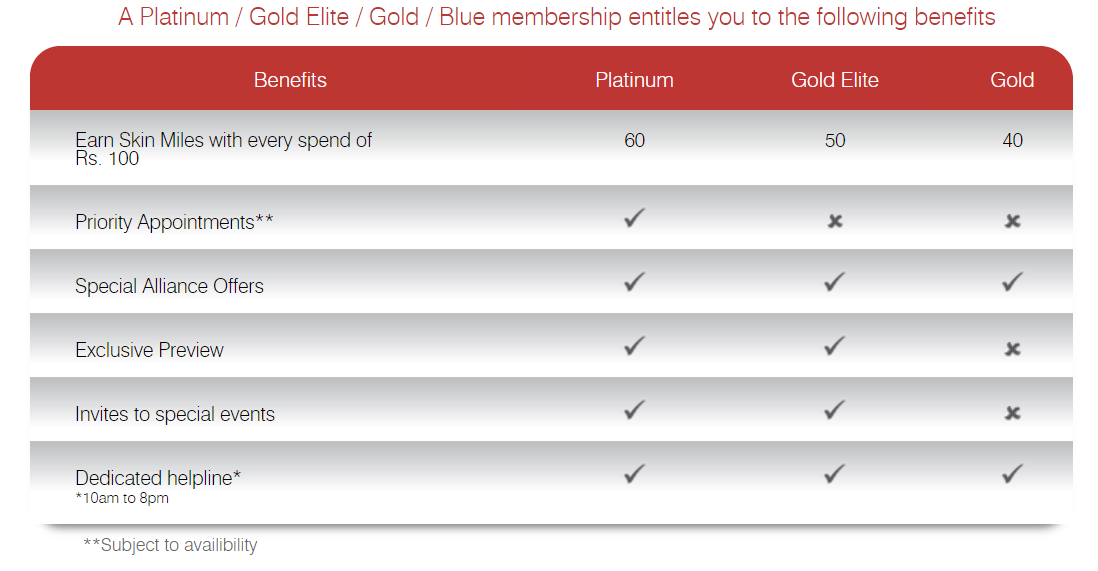The image size is (1098, 571).
Task: Click Platinum checkmark for Priority Appointments
Action: pos(634,218)
